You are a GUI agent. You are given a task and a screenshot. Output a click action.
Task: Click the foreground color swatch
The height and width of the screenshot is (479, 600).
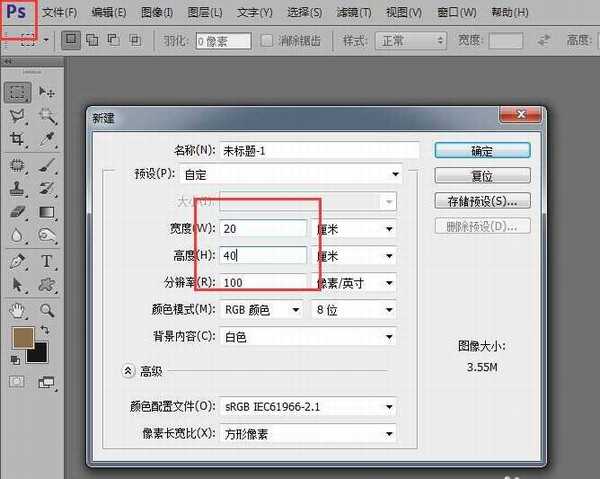[23, 337]
